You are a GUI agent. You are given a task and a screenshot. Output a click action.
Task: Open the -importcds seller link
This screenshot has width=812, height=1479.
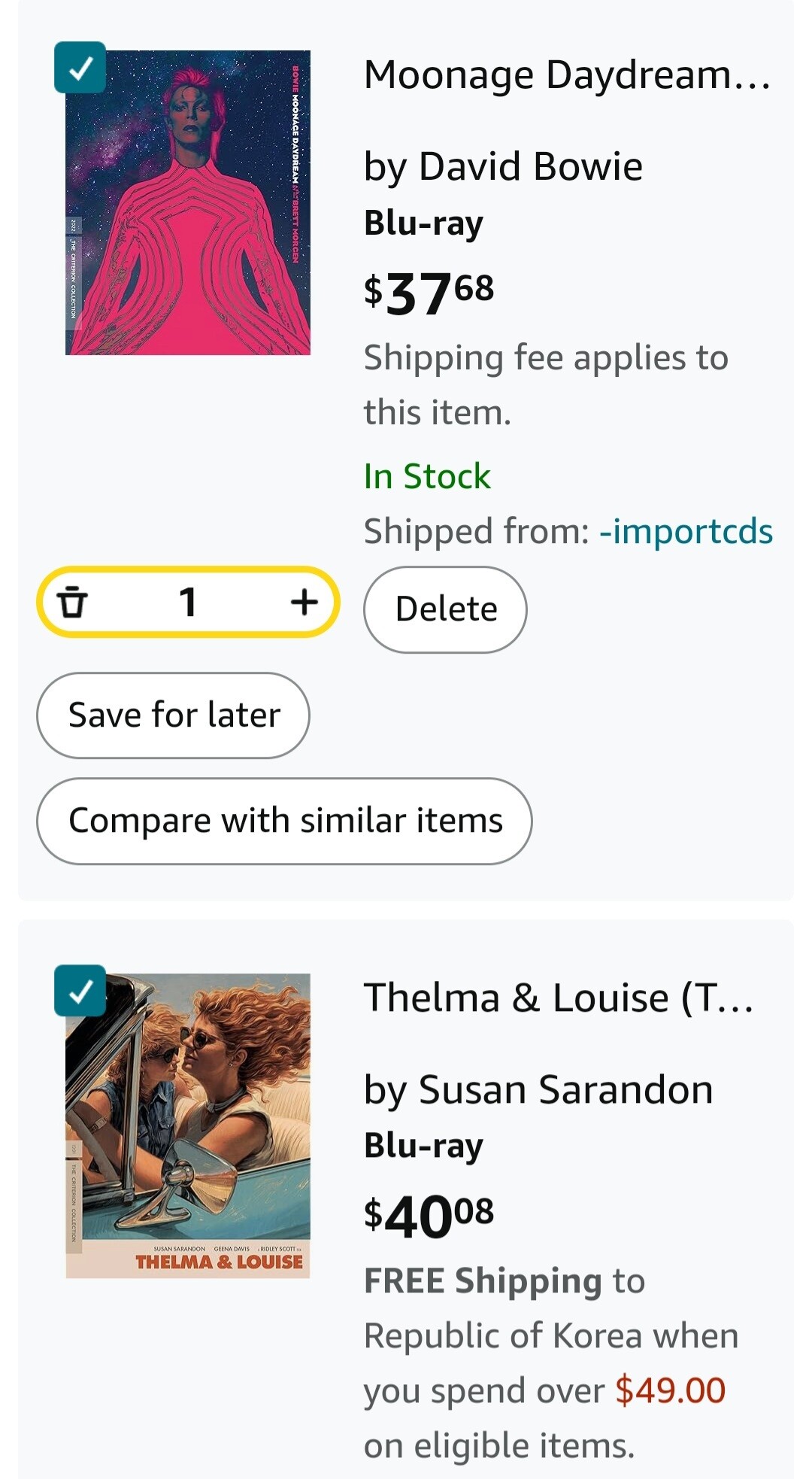click(685, 531)
